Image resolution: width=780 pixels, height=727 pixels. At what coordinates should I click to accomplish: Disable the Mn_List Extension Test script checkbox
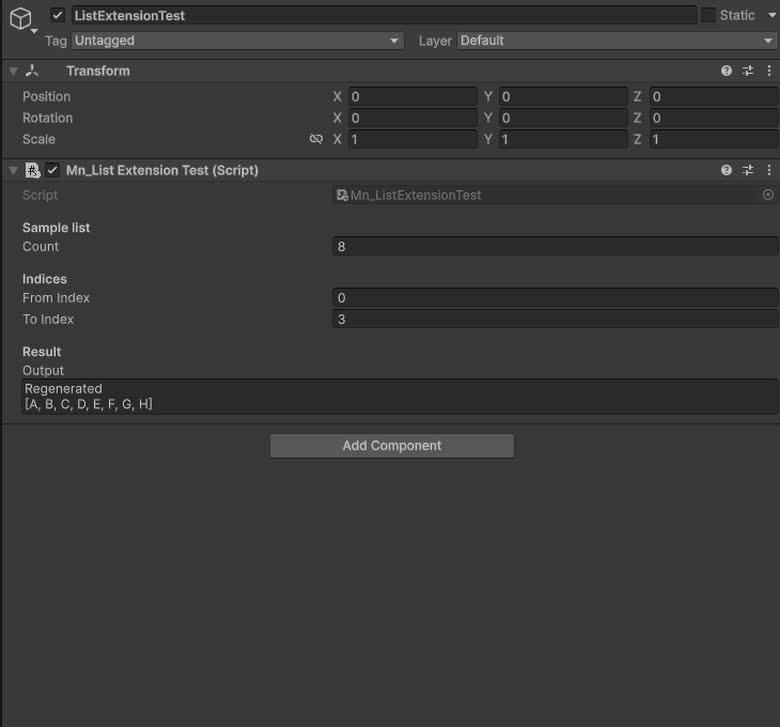click(52, 170)
